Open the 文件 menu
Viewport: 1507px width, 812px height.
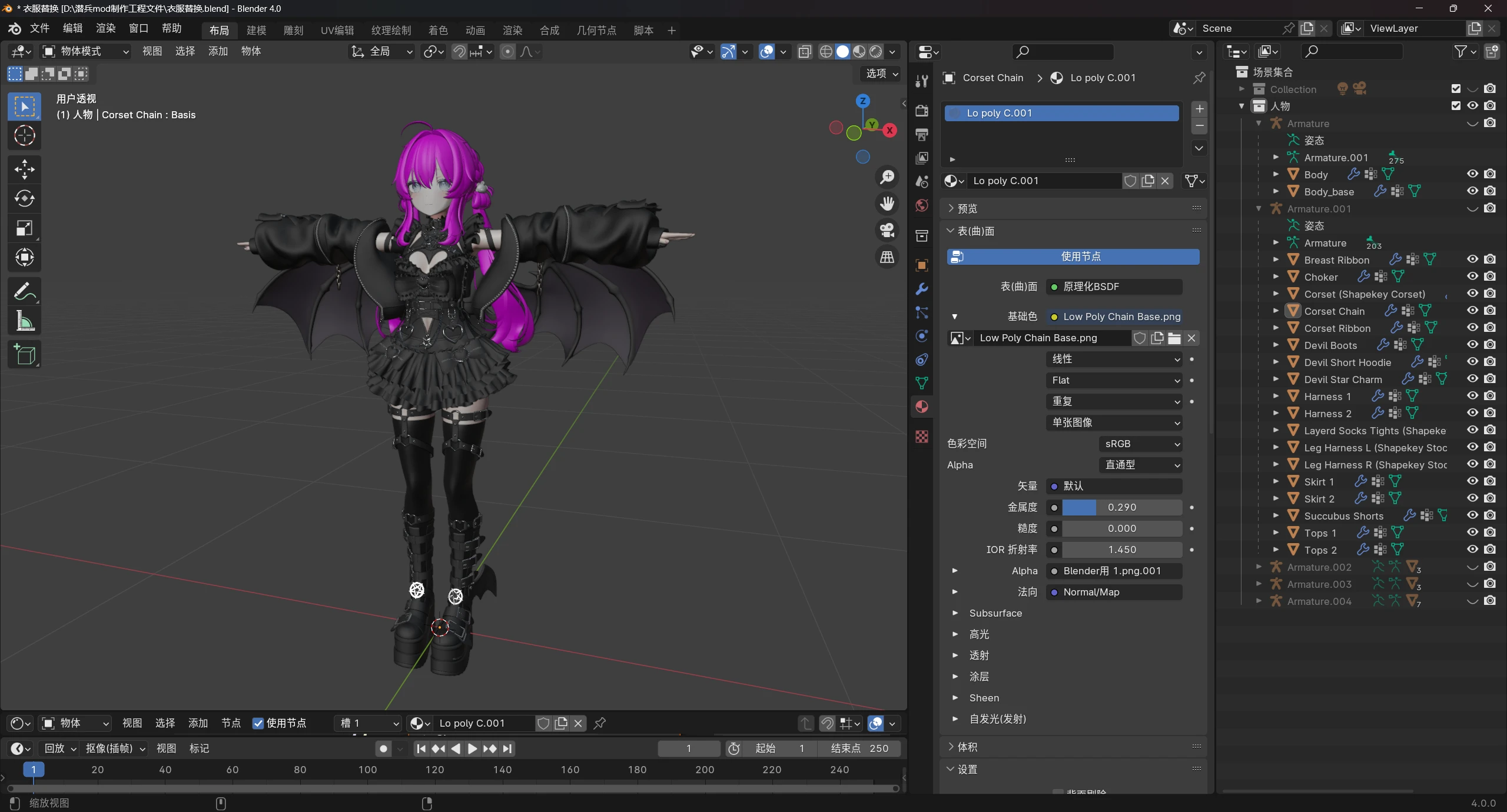pyautogui.click(x=39, y=29)
